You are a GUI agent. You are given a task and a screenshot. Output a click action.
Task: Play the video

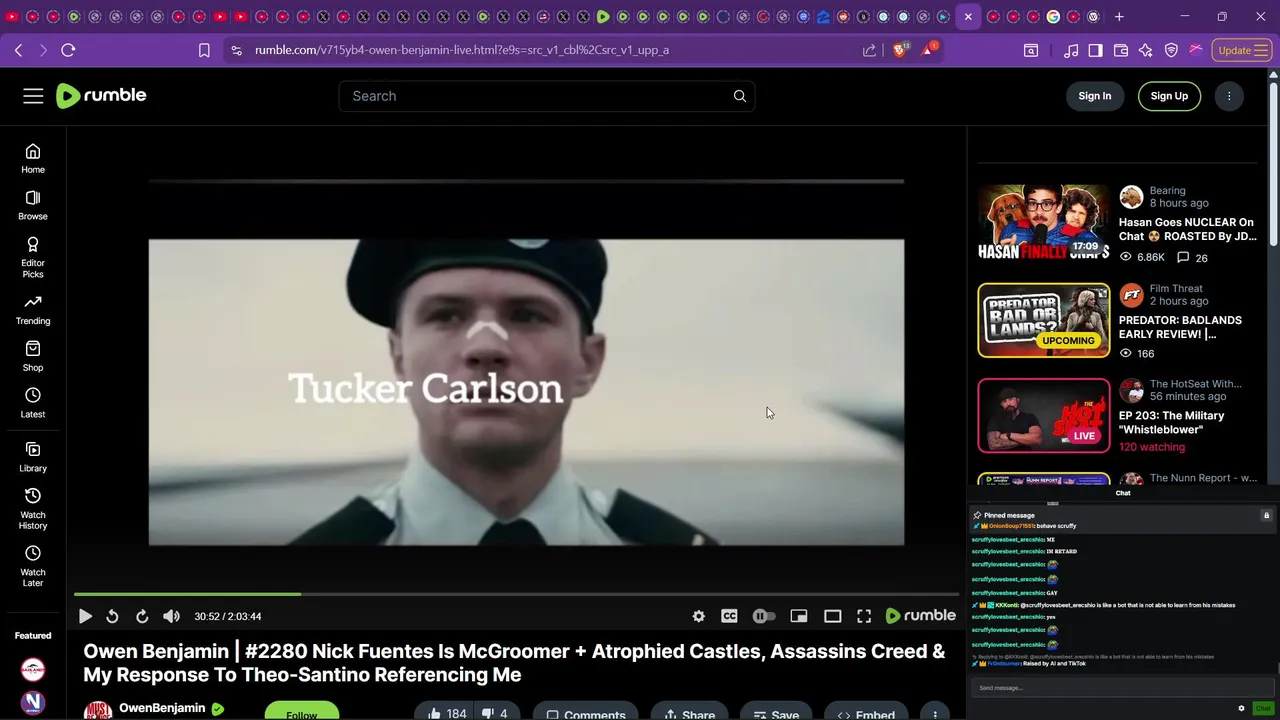coord(85,616)
